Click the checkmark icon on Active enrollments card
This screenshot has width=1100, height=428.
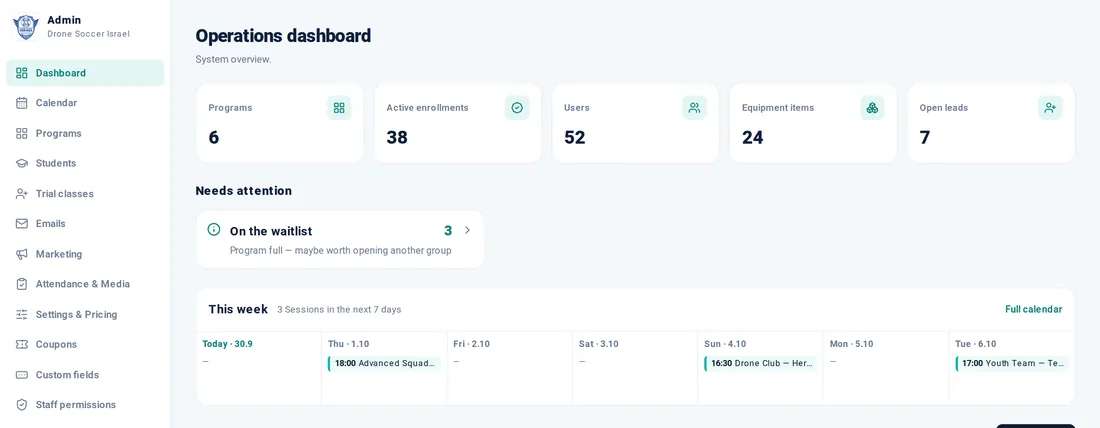tap(517, 108)
